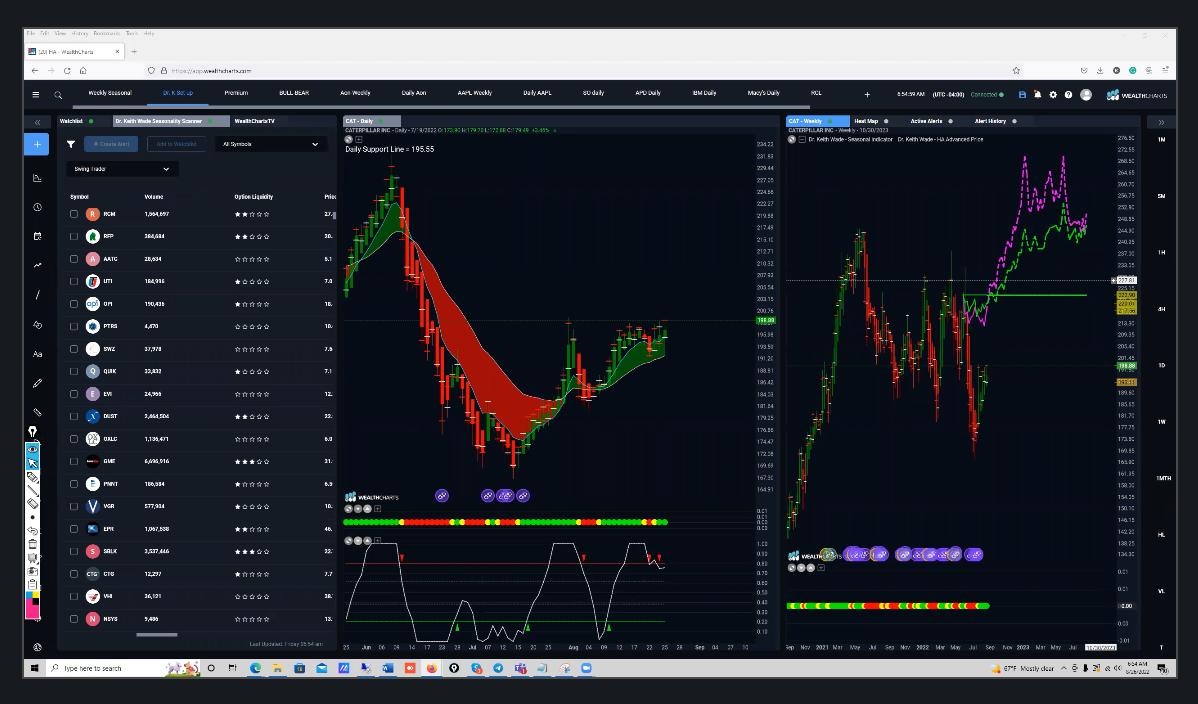Check the box for PTRS row
Screen dimensions: 1198x704
74,326
